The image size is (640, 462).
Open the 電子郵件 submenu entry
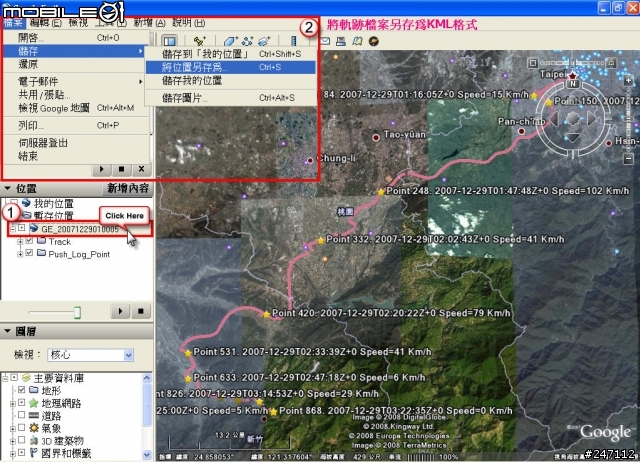(x=75, y=82)
